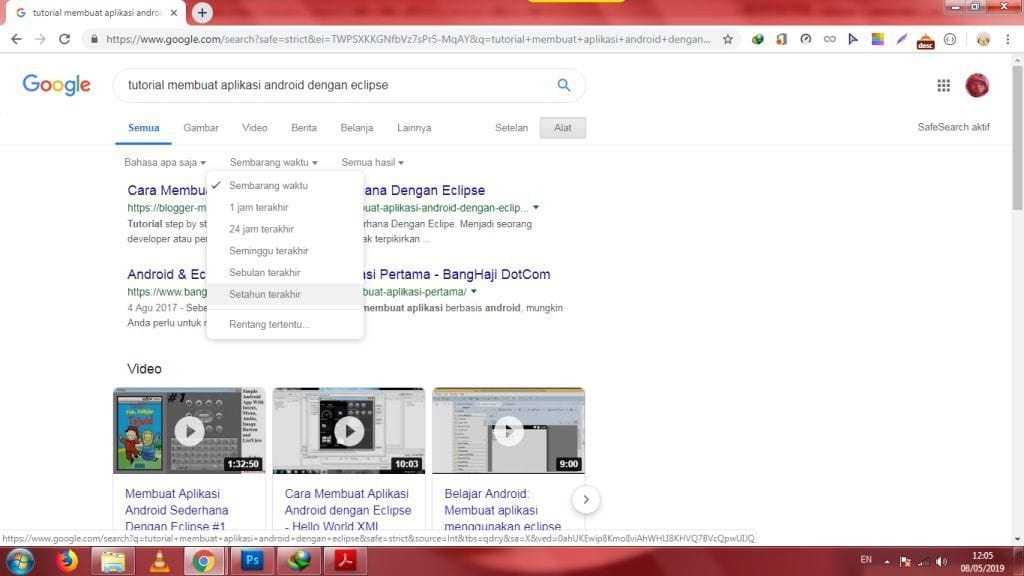Go back to previous page in Chrome
This screenshot has height=576, width=1024.
[x=16, y=39]
